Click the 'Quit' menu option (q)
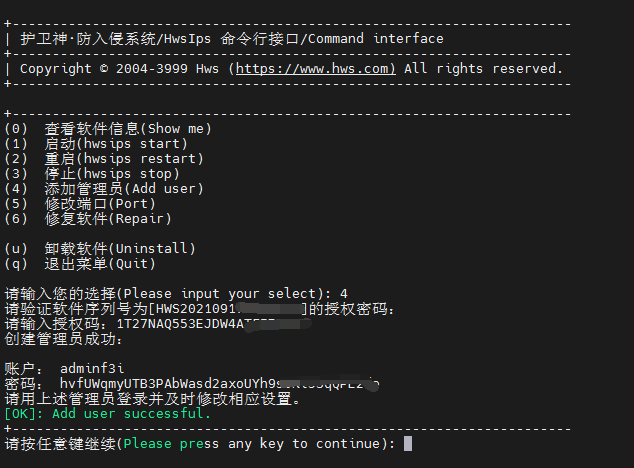The image size is (634, 468). click(100, 263)
